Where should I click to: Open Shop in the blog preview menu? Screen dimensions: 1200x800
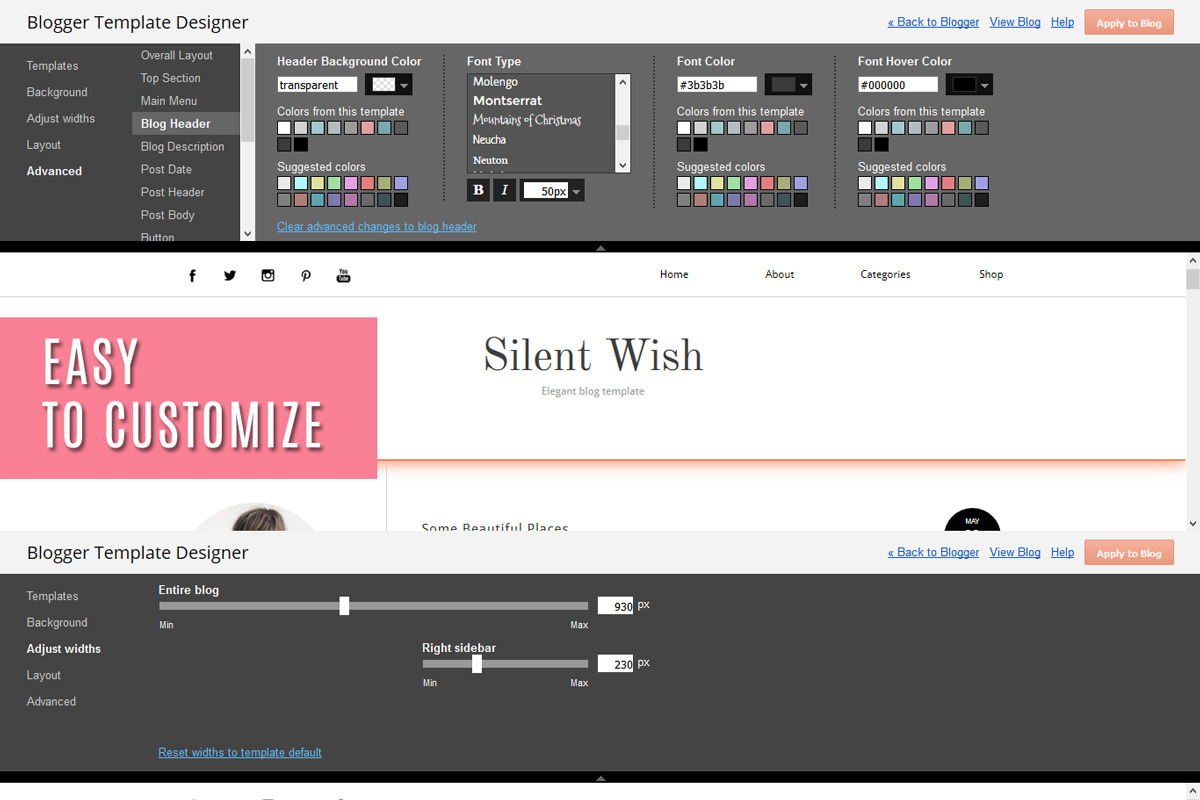(991, 274)
